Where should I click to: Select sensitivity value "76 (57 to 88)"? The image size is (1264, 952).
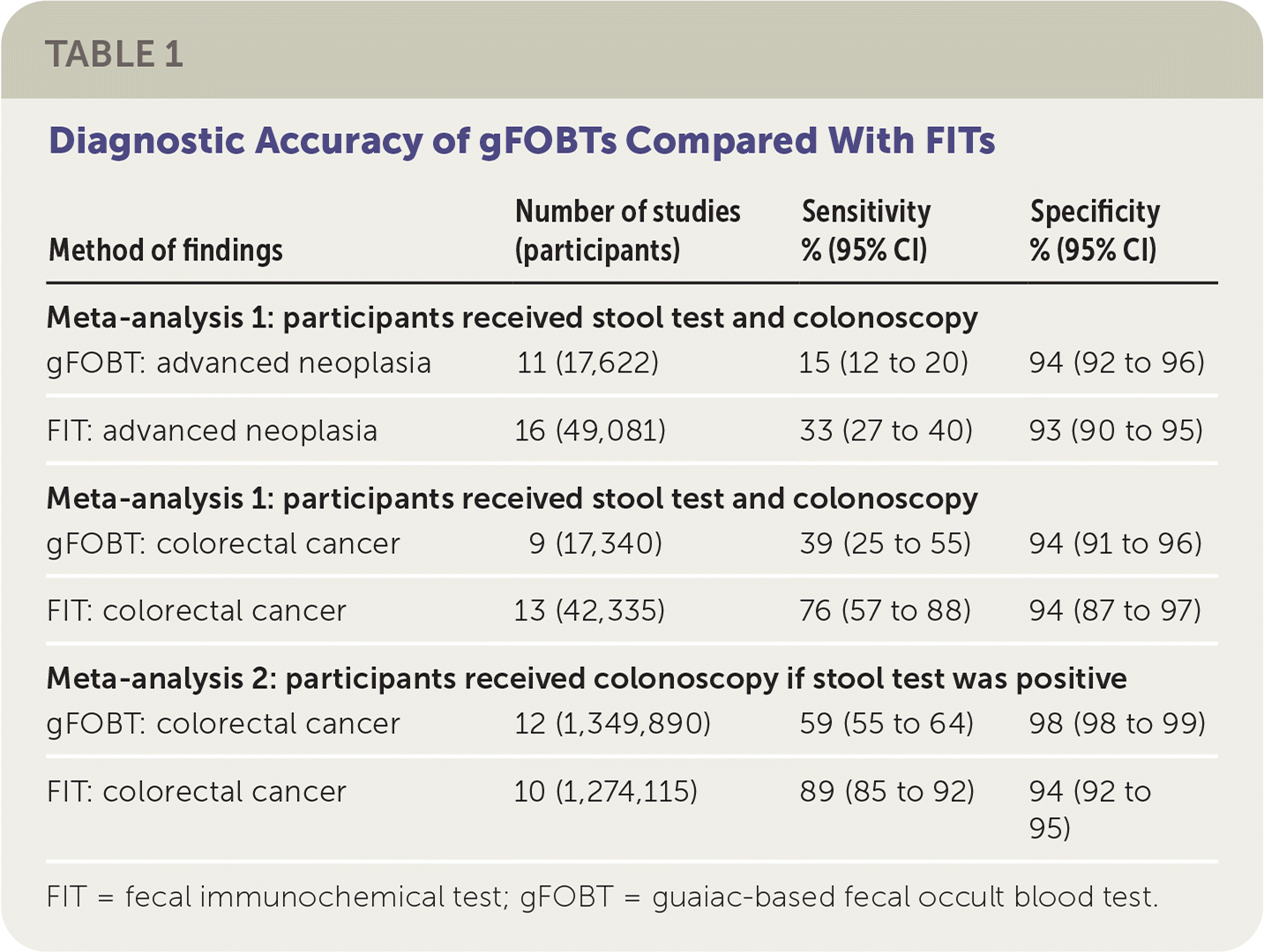885,611
